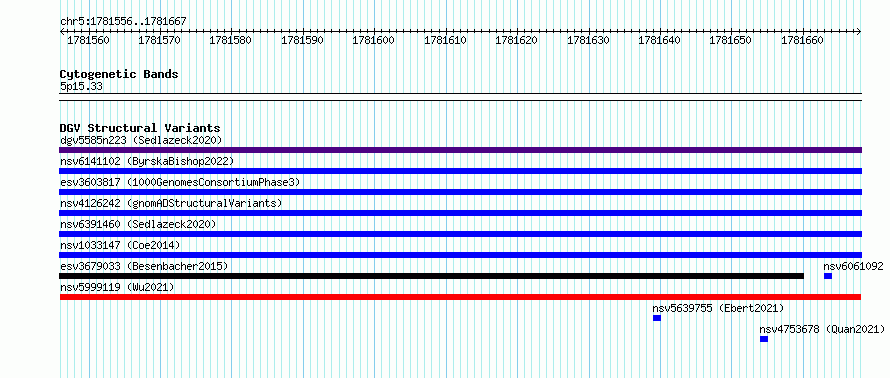890x378 pixels.
Task: Click the Cytogenetic Bands track title
Action: tap(119, 74)
